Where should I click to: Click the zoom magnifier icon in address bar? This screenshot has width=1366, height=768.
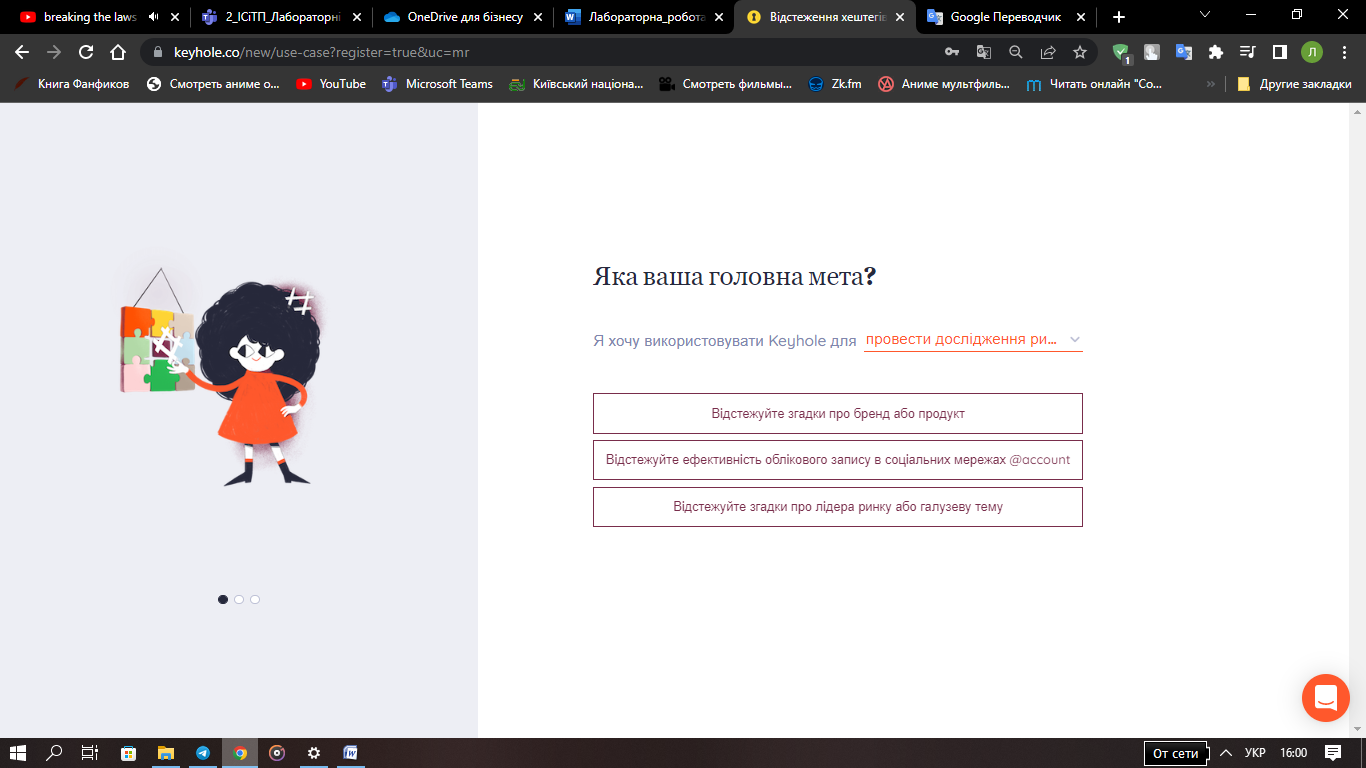(x=1016, y=52)
